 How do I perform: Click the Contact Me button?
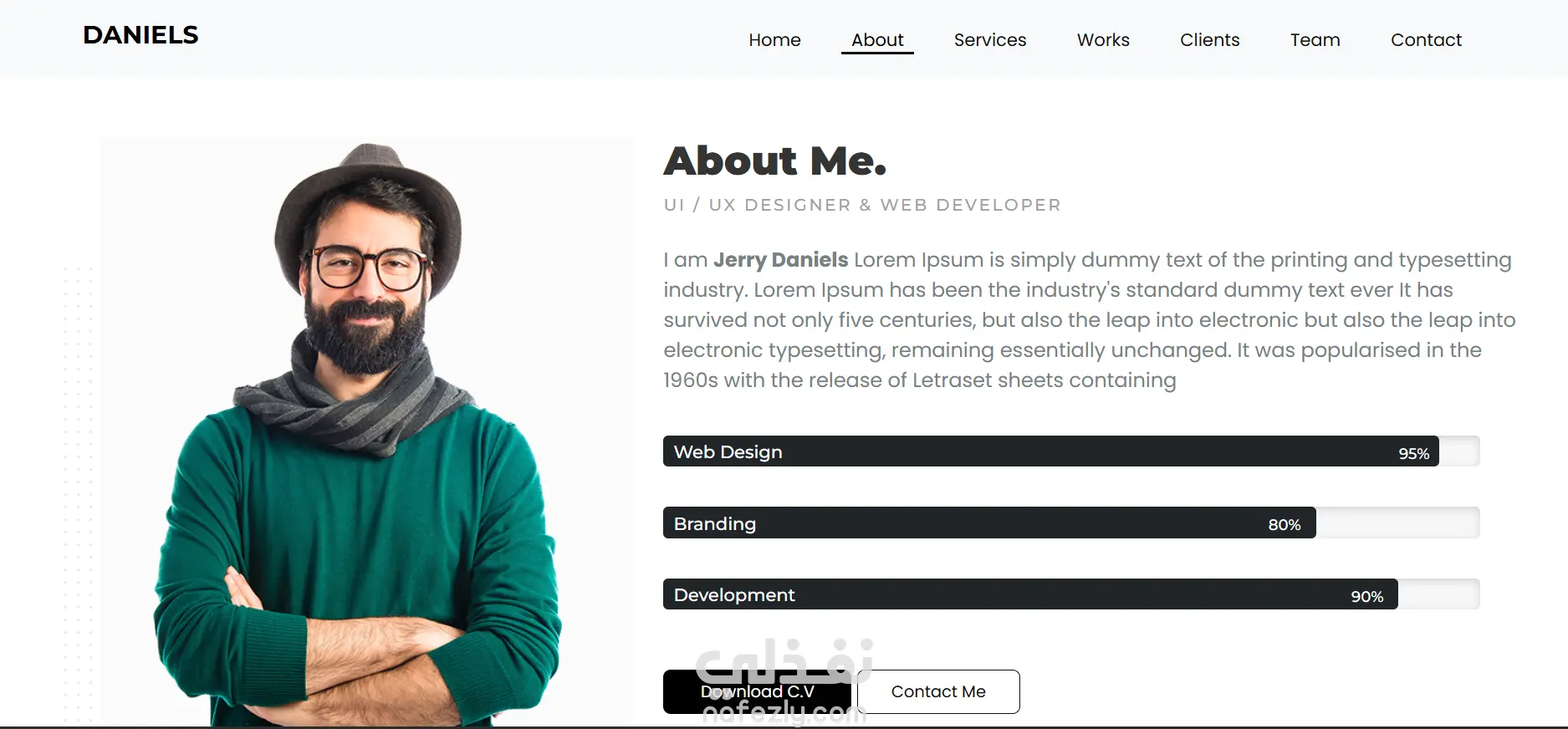pos(938,691)
